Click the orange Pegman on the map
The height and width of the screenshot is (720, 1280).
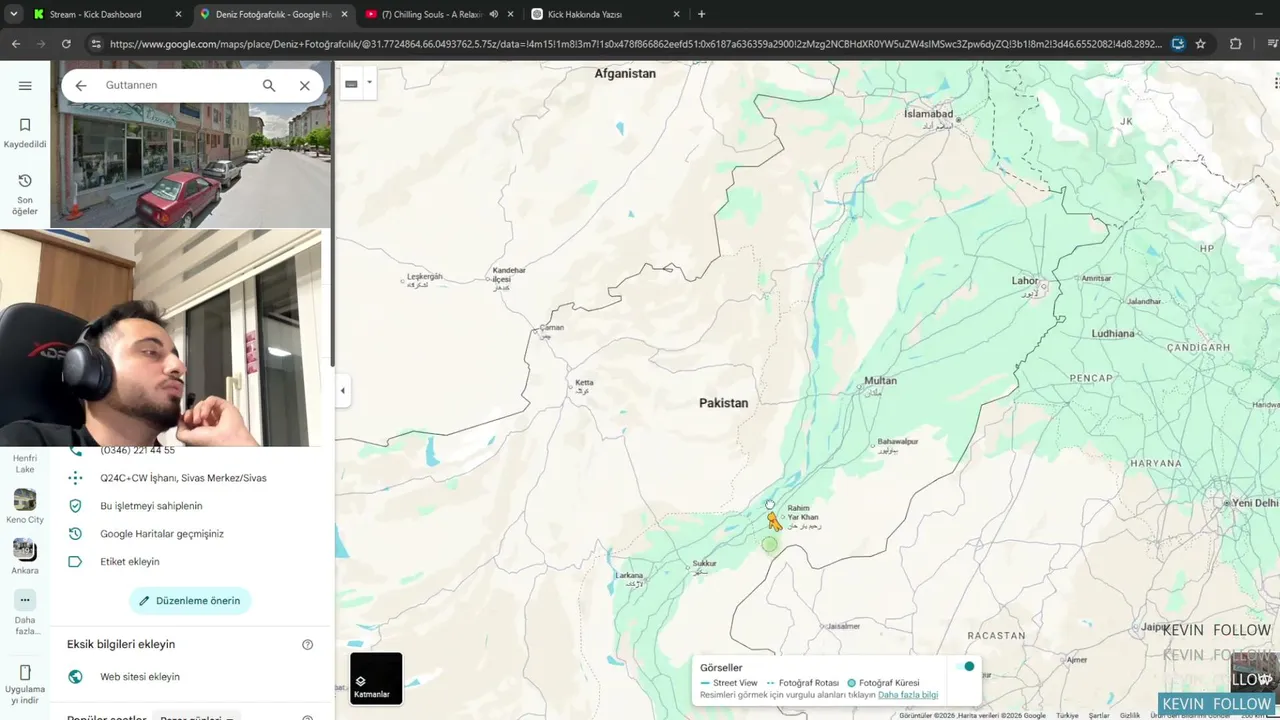click(x=774, y=521)
